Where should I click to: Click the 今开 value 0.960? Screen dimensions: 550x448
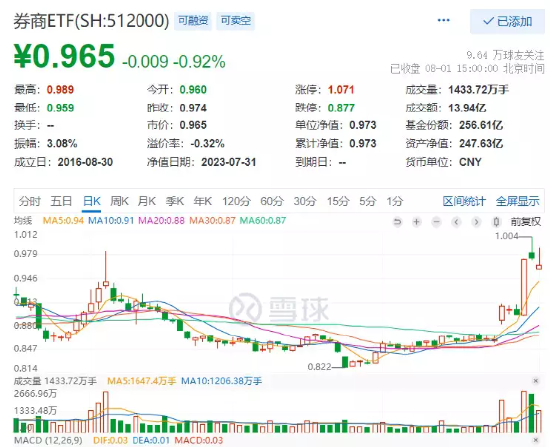tap(193, 89)
